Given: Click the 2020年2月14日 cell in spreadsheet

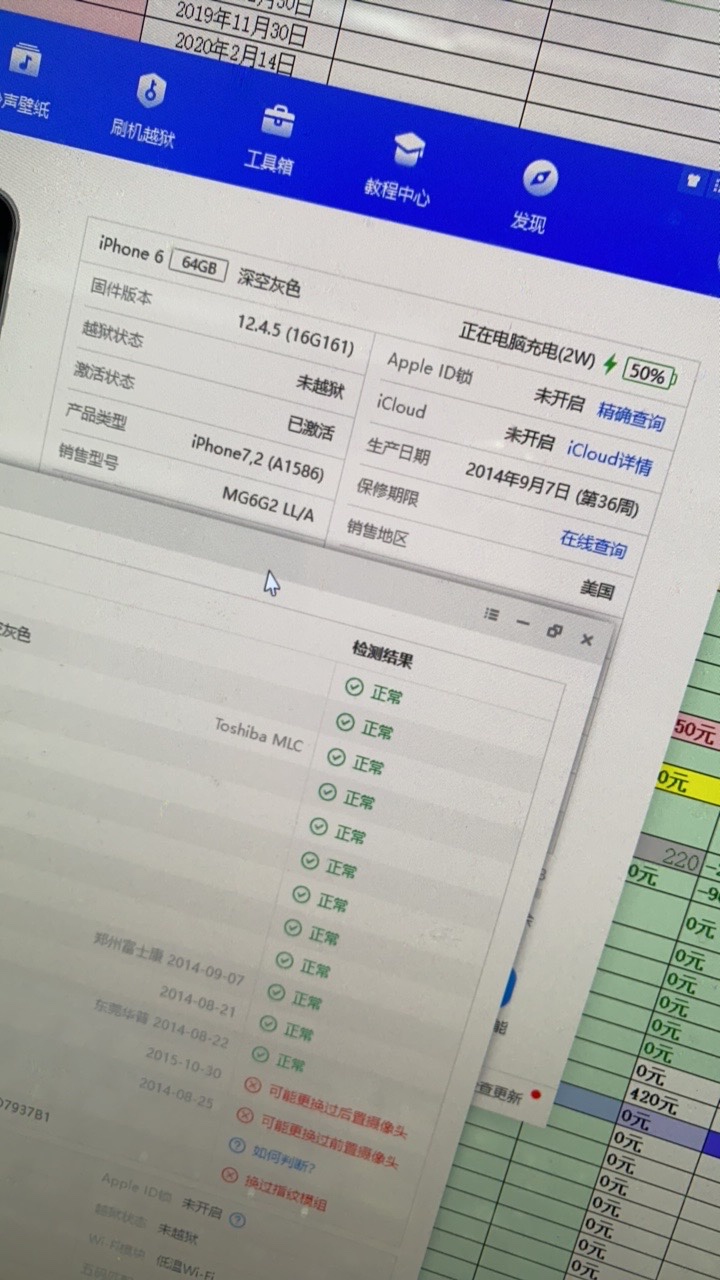Looking at the screenshot, I should click(x=235, y=54).
